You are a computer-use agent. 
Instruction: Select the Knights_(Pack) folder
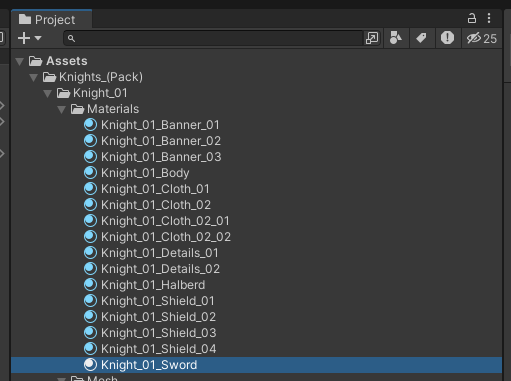(x=101, y=77)
